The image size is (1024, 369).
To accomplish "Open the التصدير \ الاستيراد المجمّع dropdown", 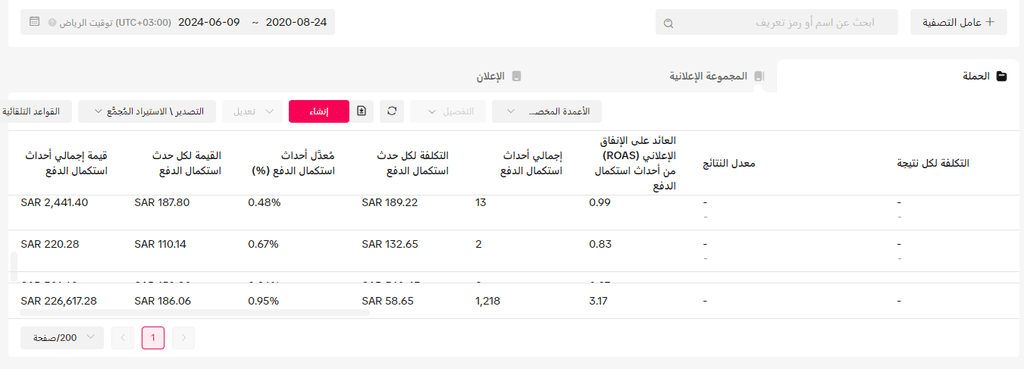I will tap(147, 111).
